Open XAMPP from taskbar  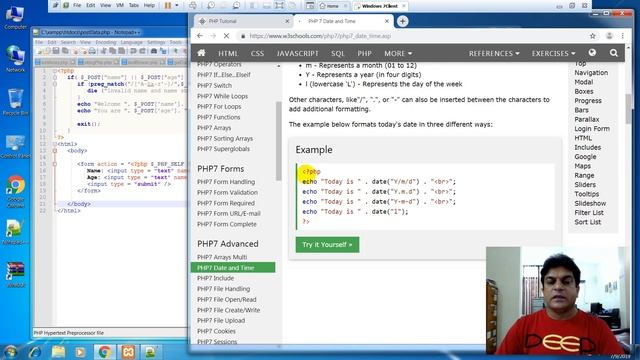(x=128, y=351)
